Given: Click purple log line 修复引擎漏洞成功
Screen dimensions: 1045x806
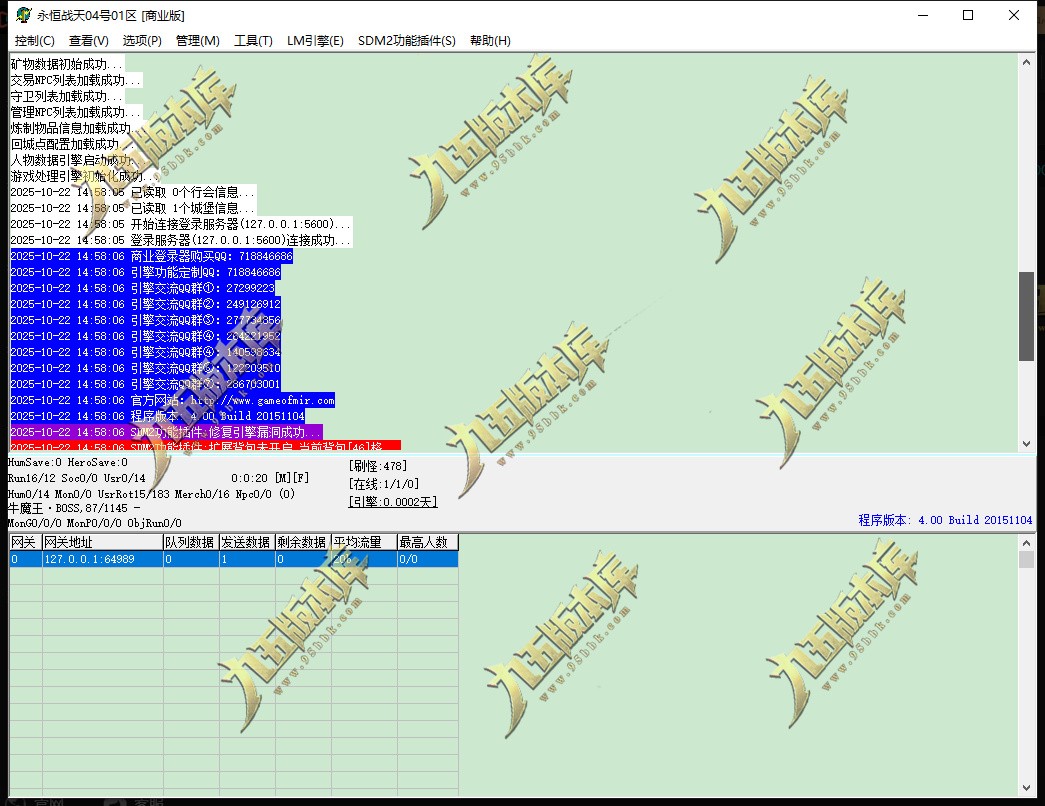Looking at the screenshot, I should [166, 432].
